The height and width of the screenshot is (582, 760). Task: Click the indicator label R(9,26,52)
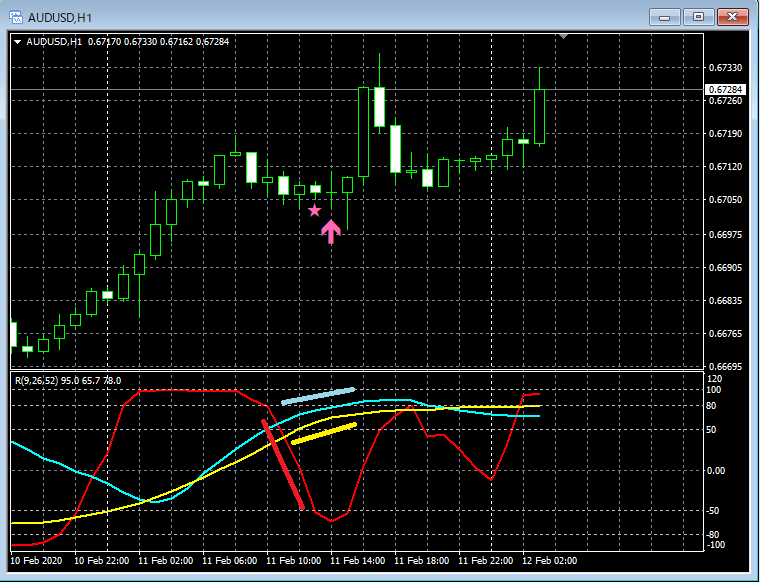[37, 381]
